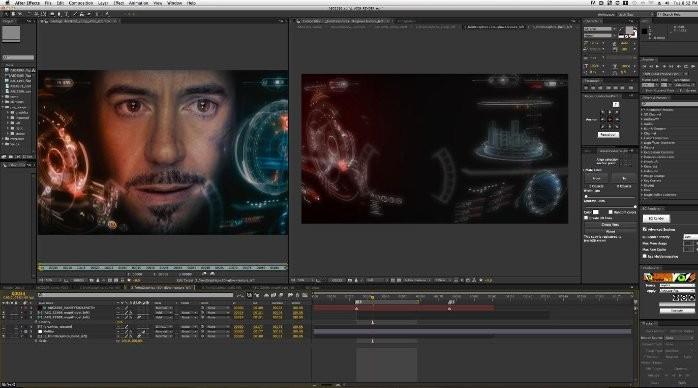Screen dimensions: 698x388
Task: Enable Frame Blending for the timeline
Action: point(272,295)
